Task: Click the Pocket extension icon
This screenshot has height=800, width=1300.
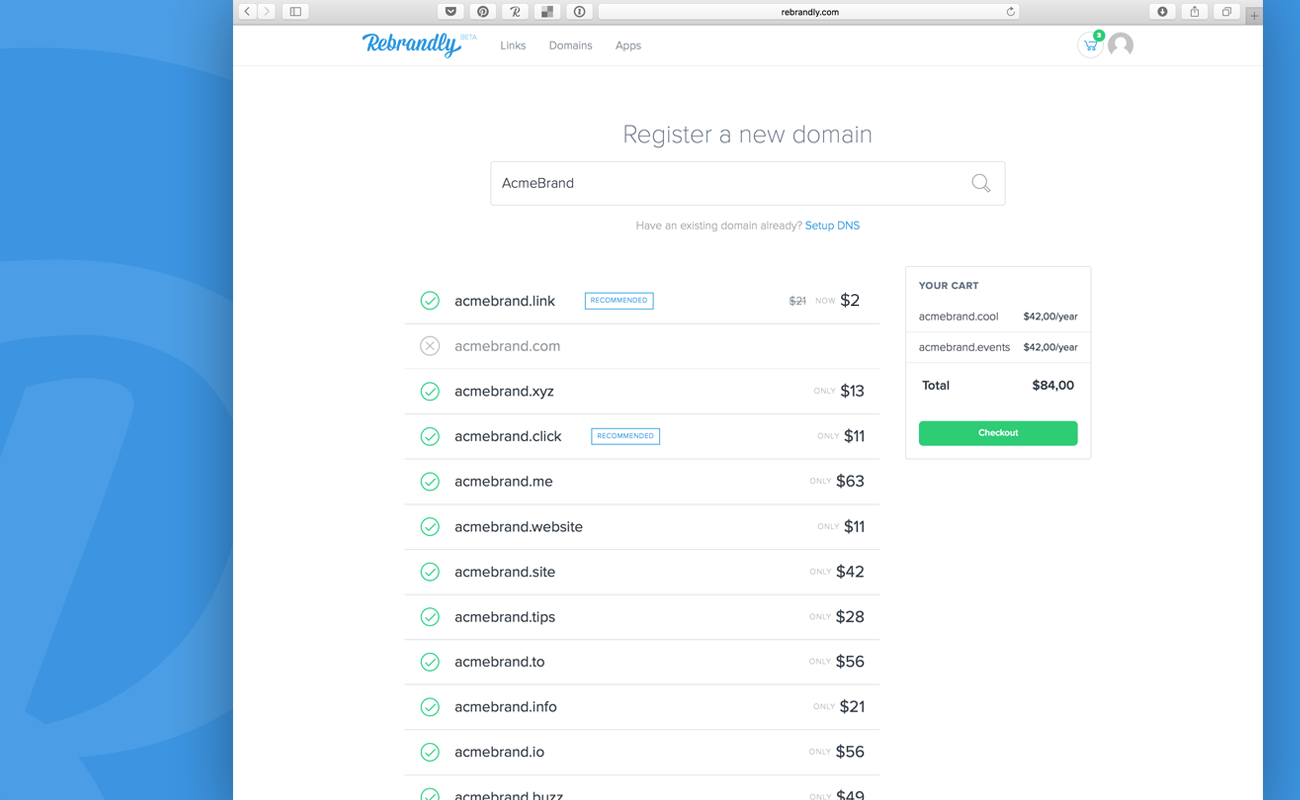Action: click(451, 12)
